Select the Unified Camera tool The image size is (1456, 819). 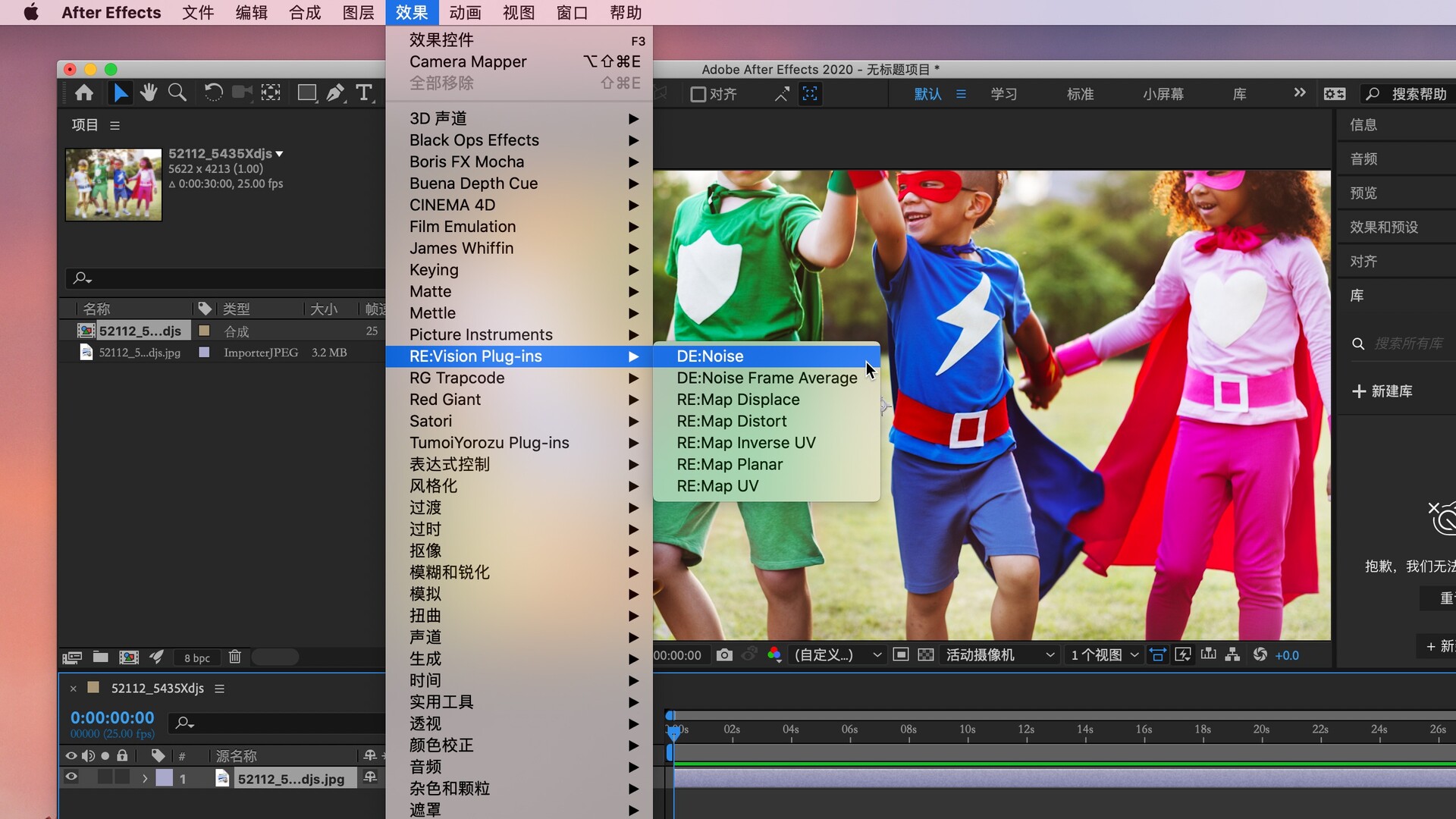pos(242,93)
